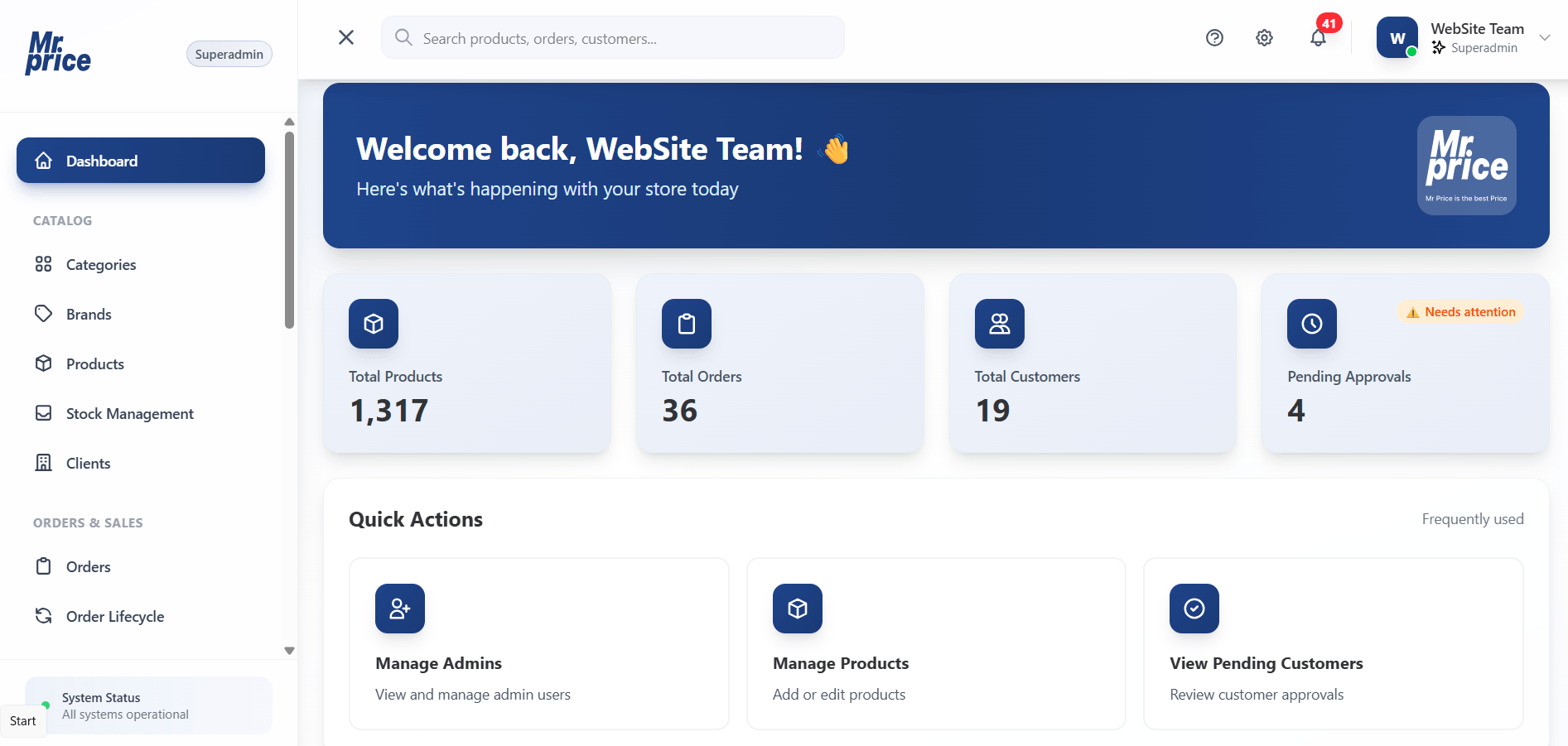The width and height of the screenshot is (1568, 746).
Task: Click the System Status panel
Action: pos(149,705)
